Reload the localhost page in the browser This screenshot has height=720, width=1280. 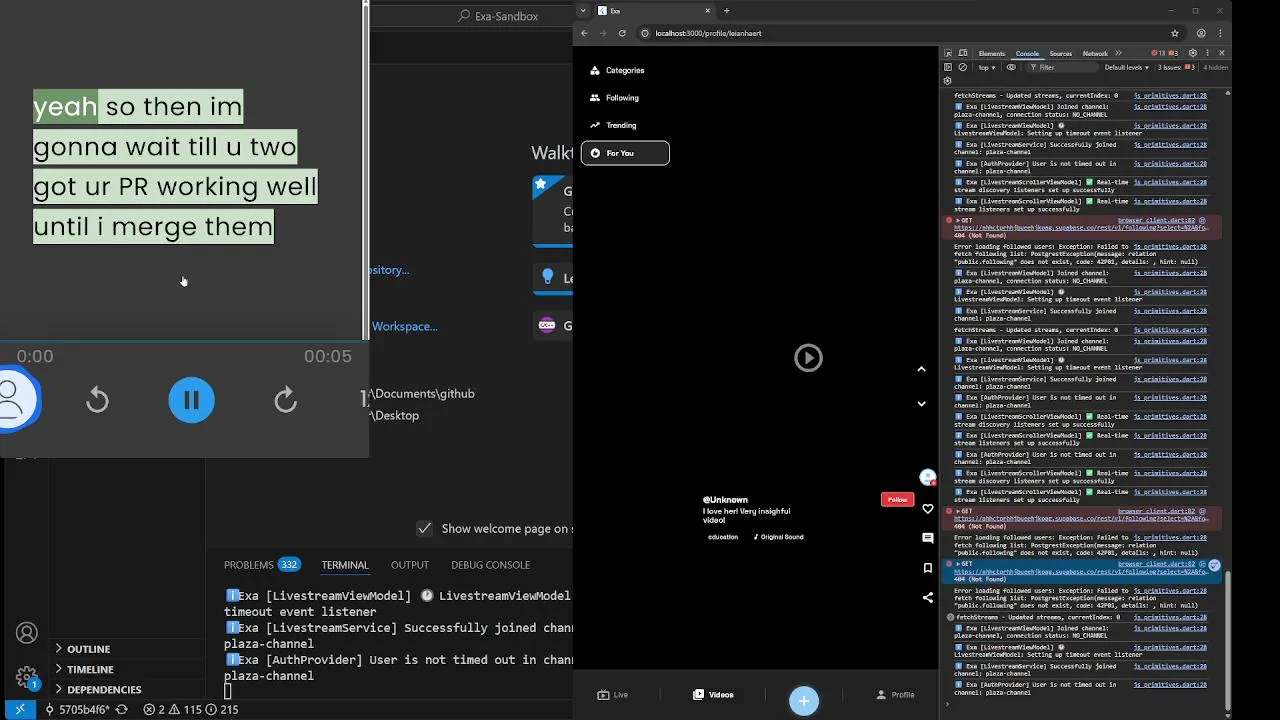[x=622, y=33]
